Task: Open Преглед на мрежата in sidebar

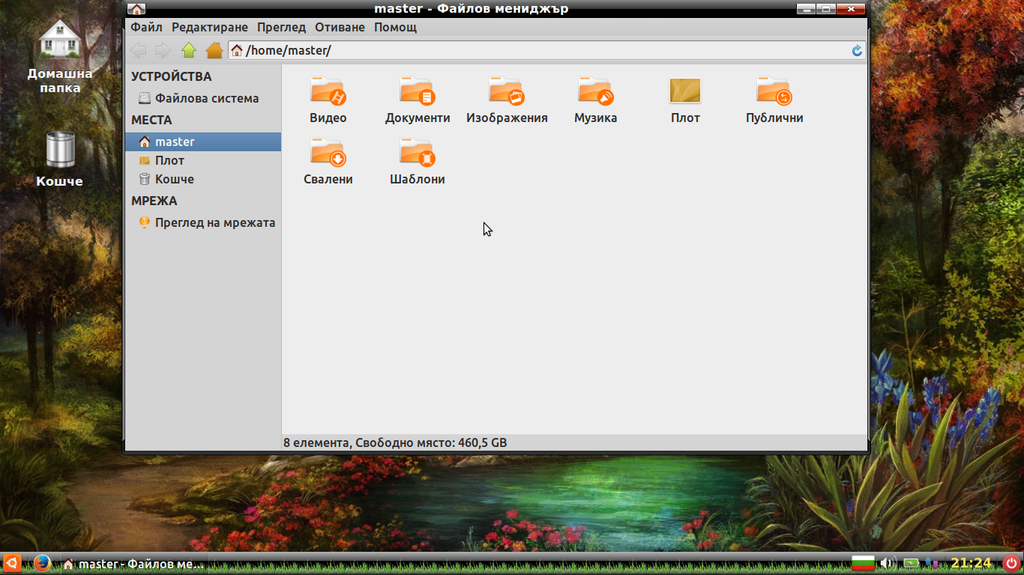Action: coord(203,223)
